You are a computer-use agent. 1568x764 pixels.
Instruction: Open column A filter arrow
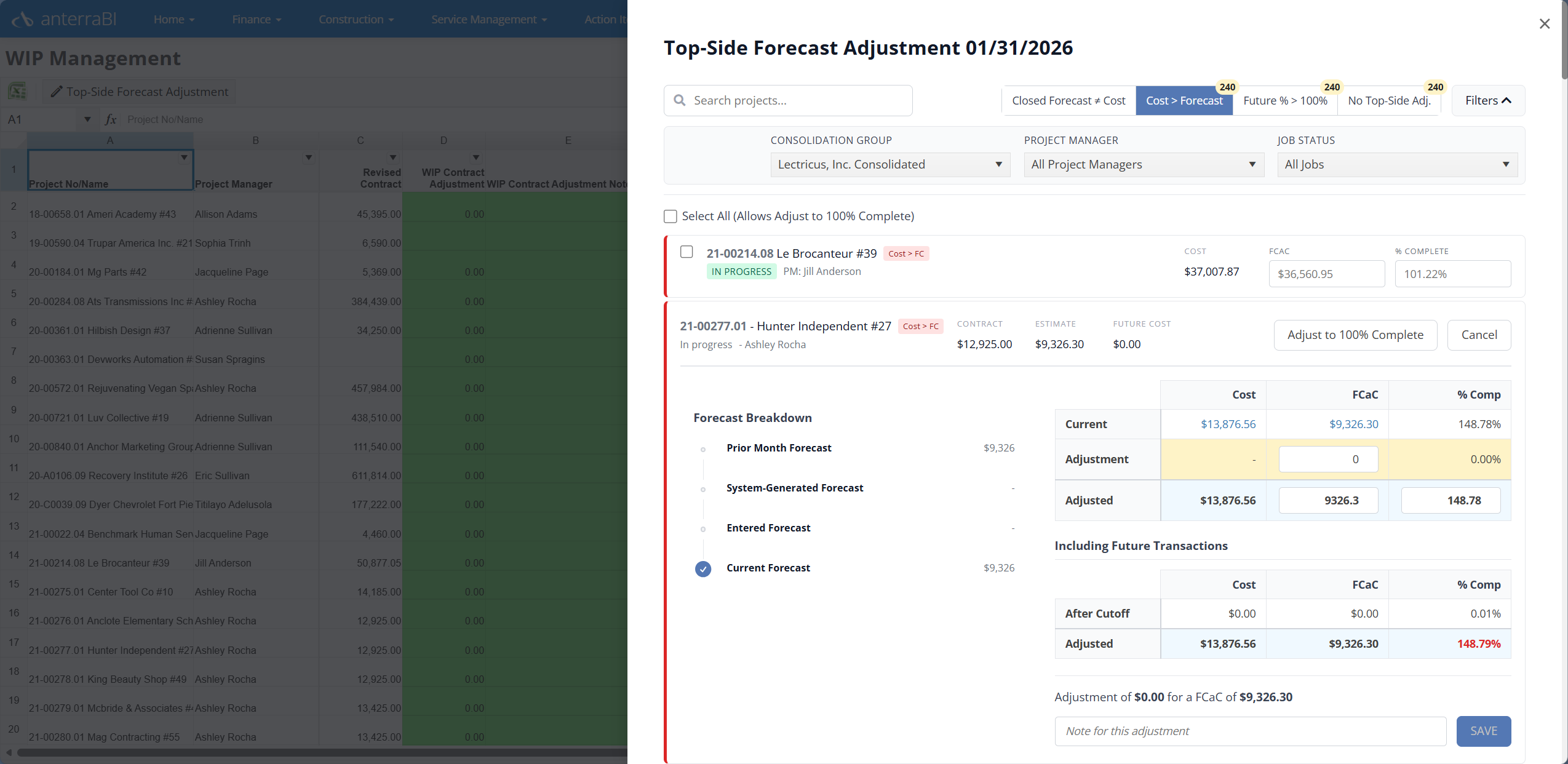pos(183,158)
